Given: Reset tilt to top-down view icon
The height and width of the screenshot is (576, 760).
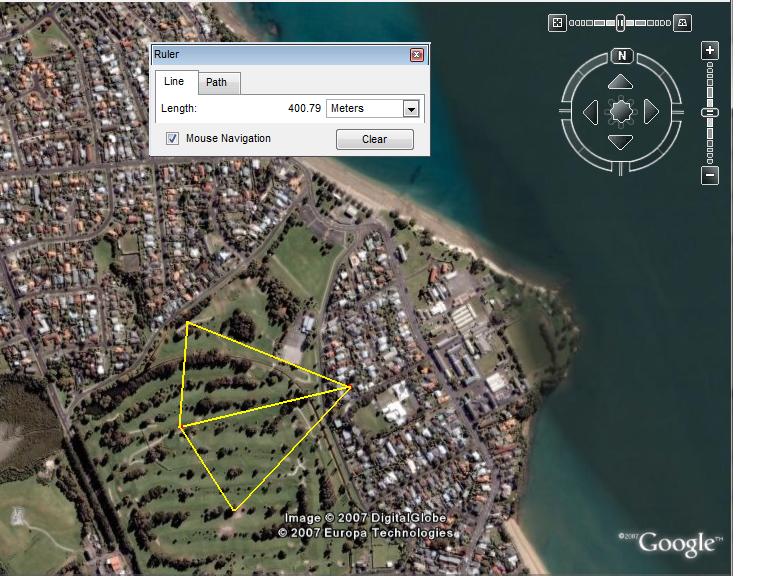Looking at the screenshot, I should (x=558, y=23).
